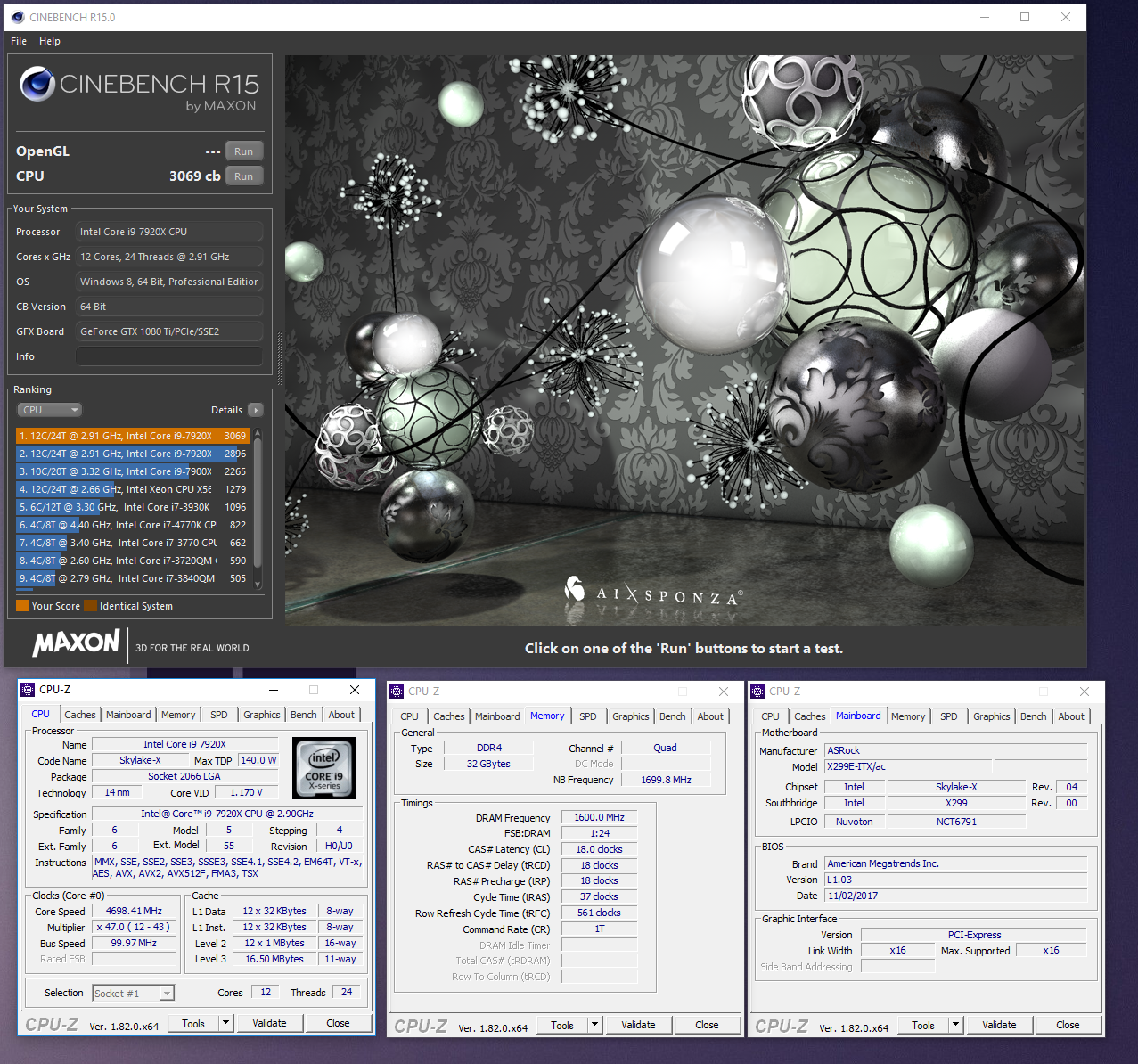Click Tools button in right CPU-Z window
Screen dimensions: 1138x1064
923,1025
